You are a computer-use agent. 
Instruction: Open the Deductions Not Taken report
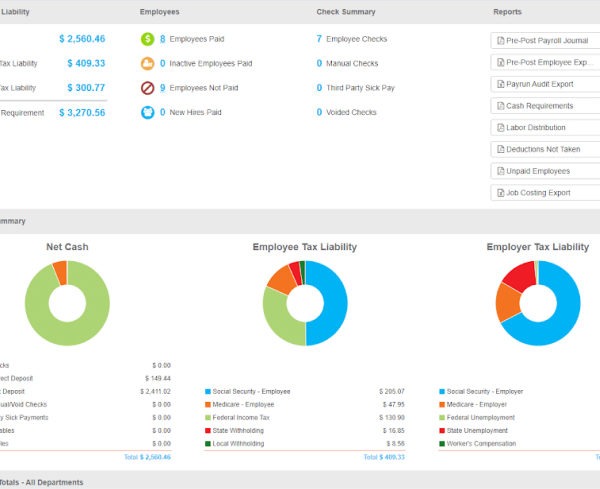click(x=545, y=149)
